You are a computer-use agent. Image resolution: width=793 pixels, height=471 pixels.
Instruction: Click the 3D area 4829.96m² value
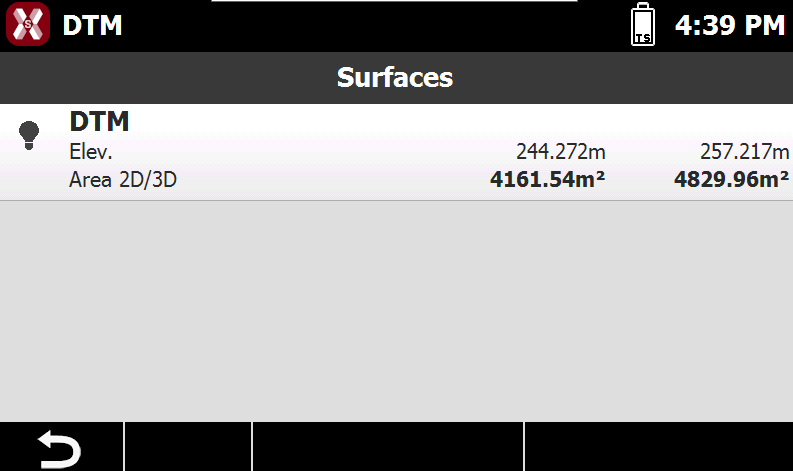tap(731, 180)
